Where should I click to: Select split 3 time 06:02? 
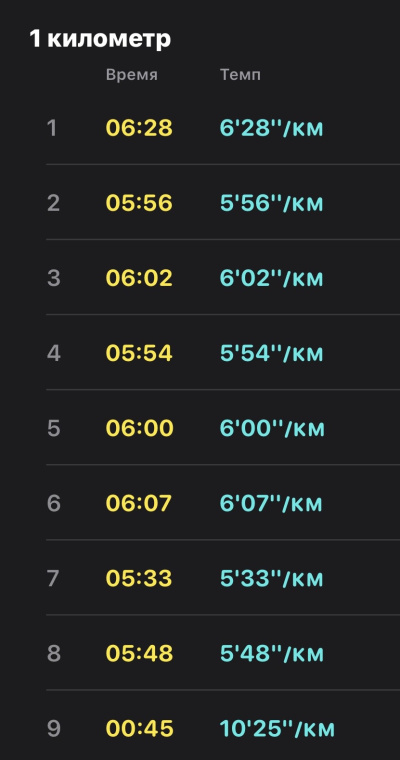click(x=139, y=278)
